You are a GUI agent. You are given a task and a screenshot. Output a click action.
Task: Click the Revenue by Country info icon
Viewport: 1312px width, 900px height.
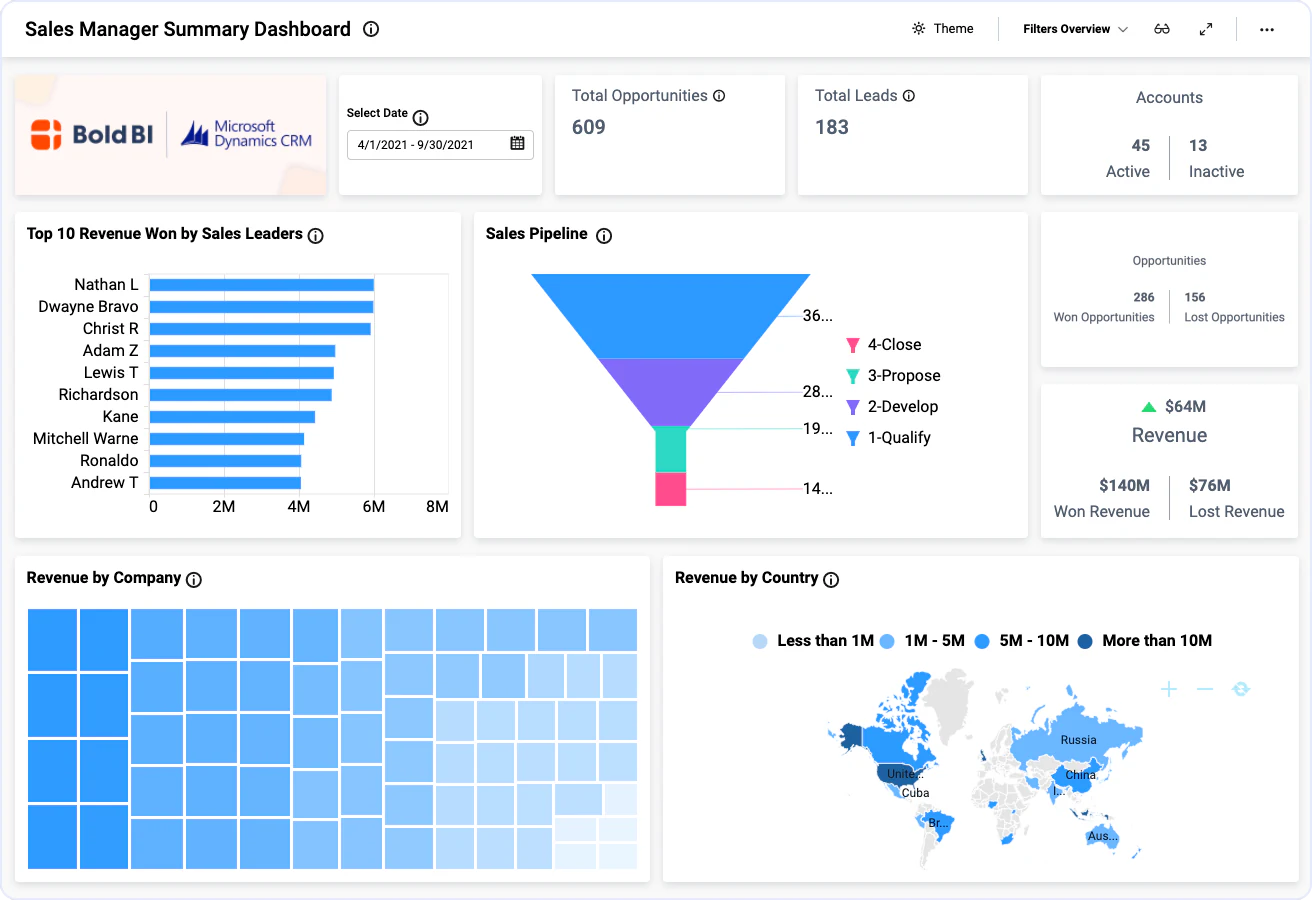coord(831,579)
